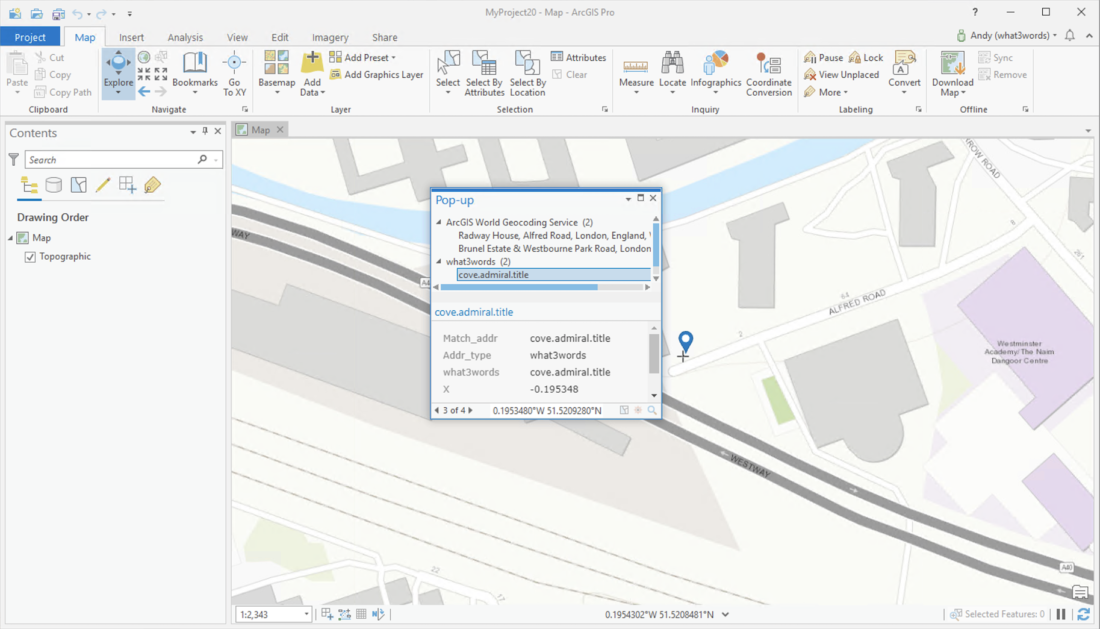Viewport: 1100px width, 629px height.
Task: Click the Locate binoculars icon
Action: point(672,64)
